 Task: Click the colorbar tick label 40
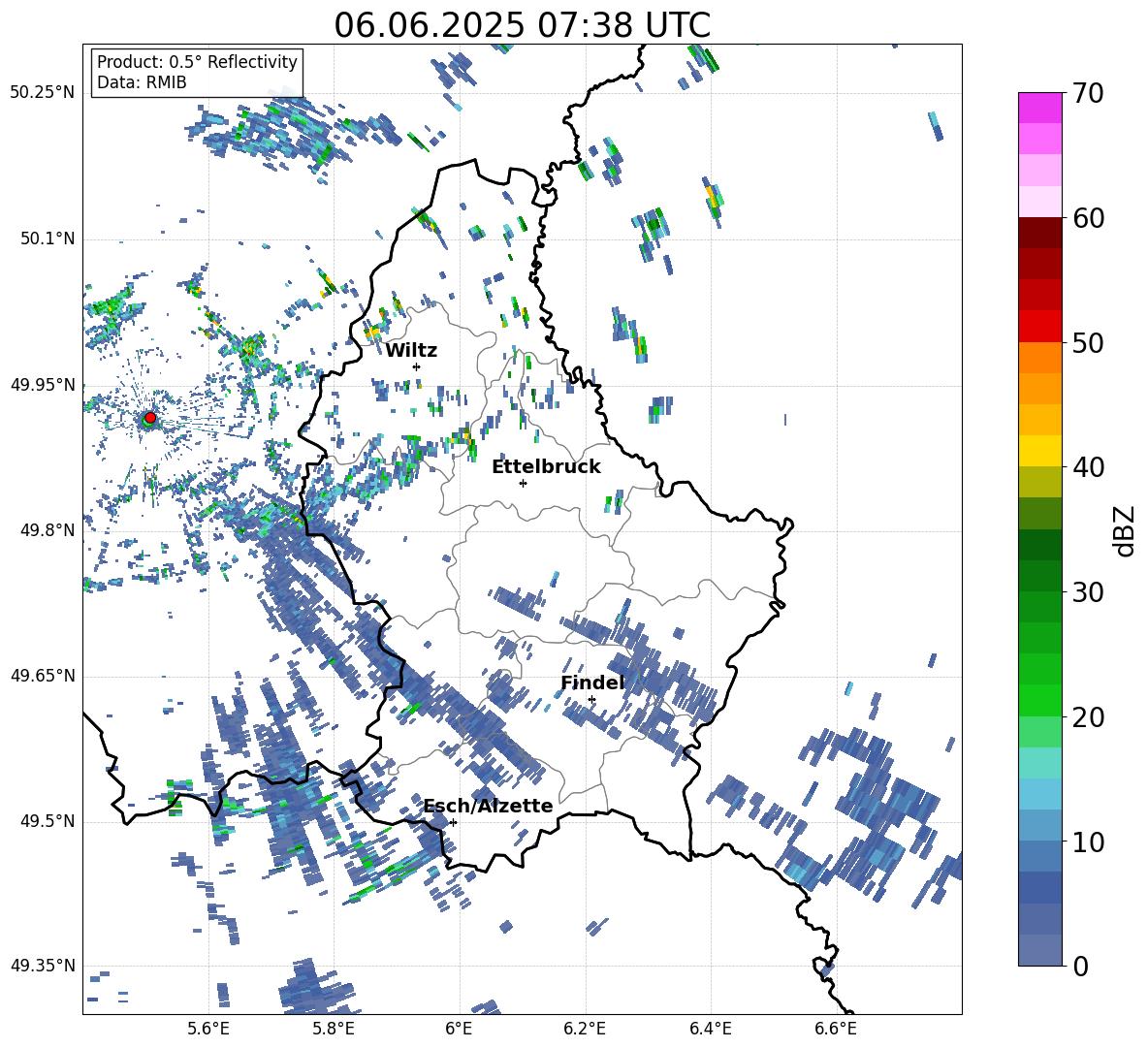click(1088, 467)
